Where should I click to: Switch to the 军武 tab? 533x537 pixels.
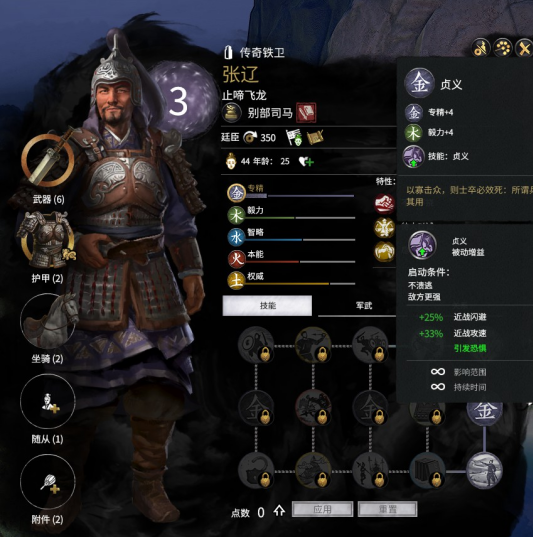(x=363, y=305)
